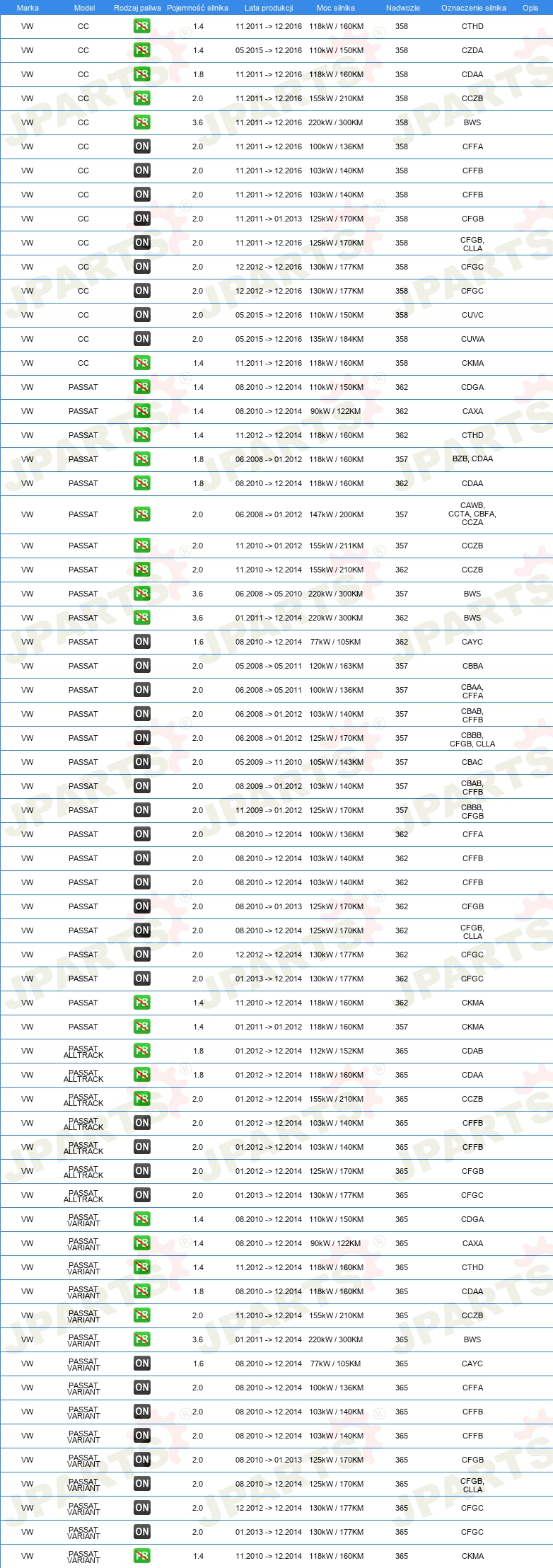Viewport: 553px width, 1568px height.
Task: Select the CAWB, CCTA, CBFA, CCZA cell
Action: click(472, 514)
